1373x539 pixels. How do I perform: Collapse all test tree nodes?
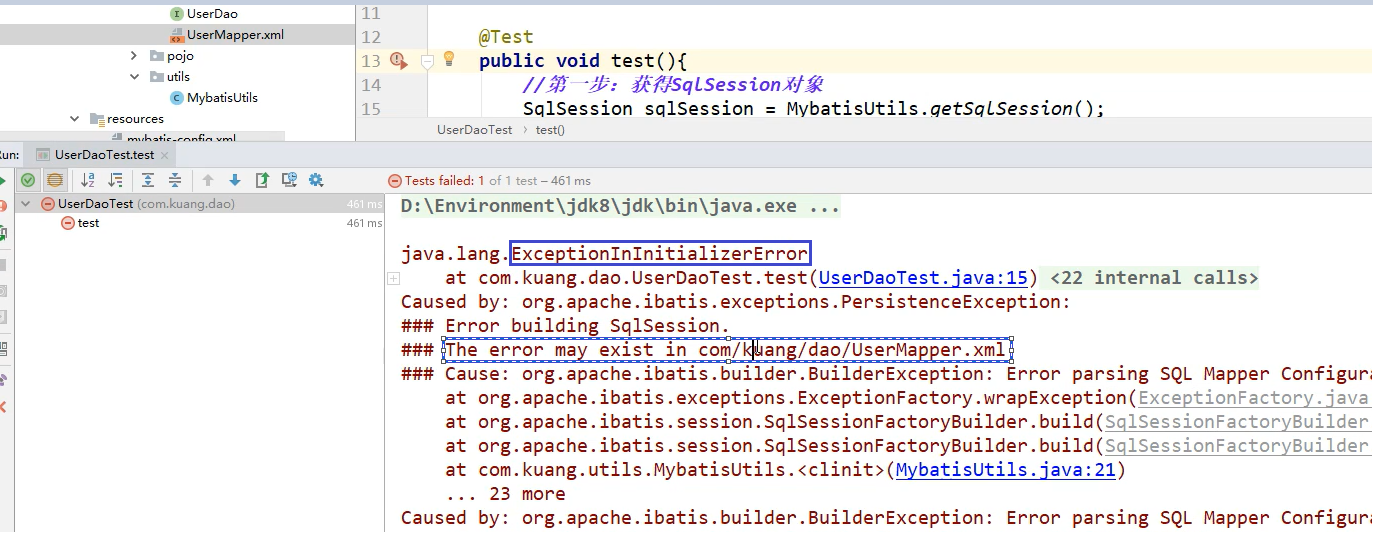click(175, 180)
